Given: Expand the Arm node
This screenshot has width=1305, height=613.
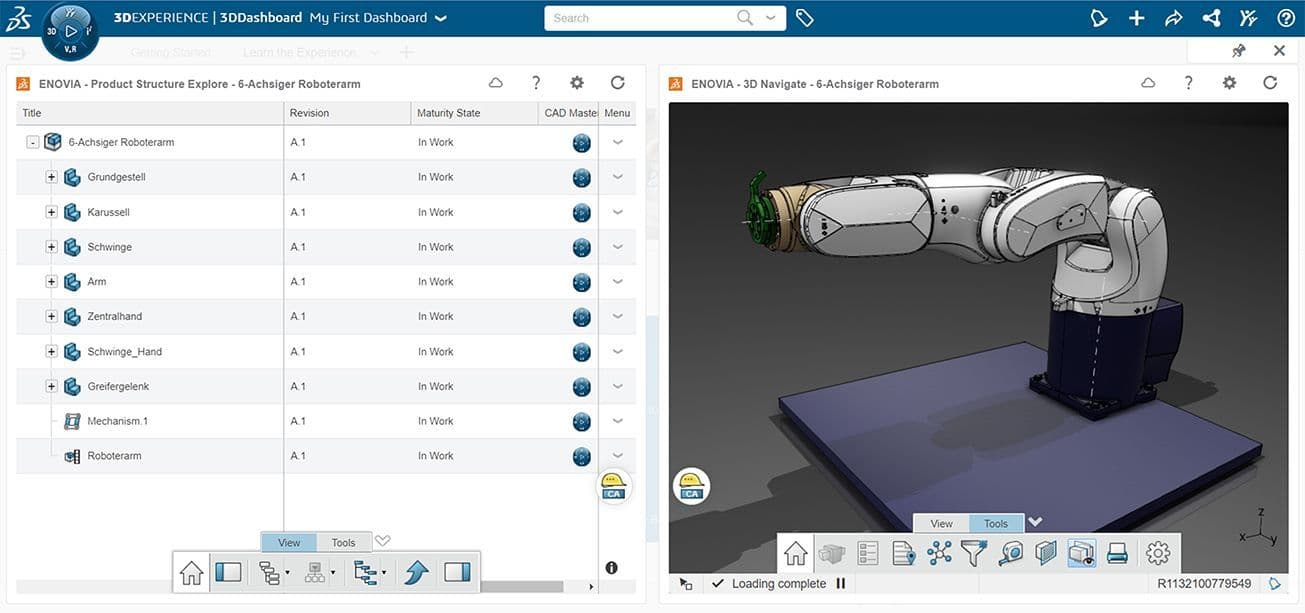Looking at the screenshot, I should click(51, 282).
